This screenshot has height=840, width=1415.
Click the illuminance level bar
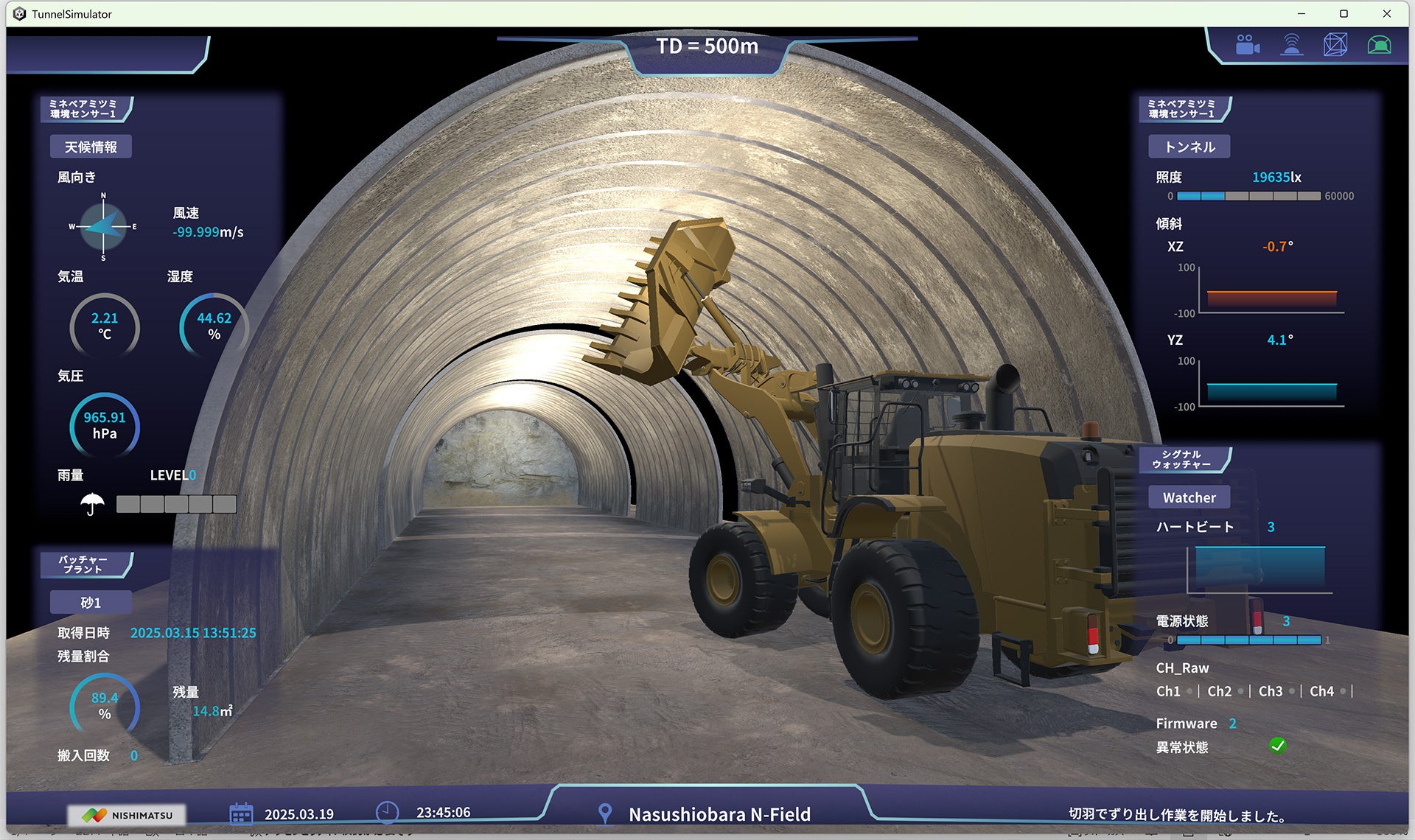(1248, 196)
